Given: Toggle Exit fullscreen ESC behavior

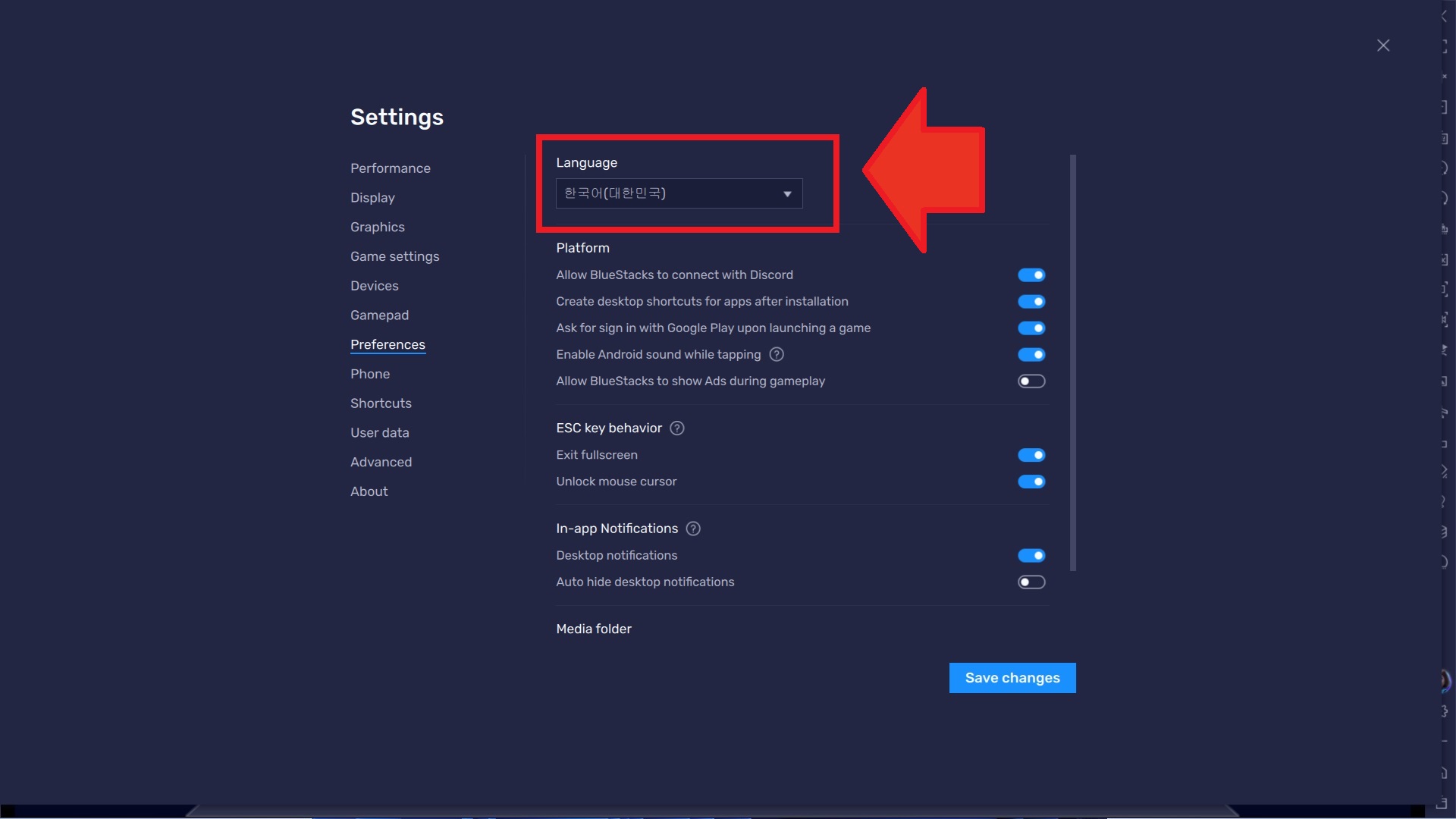Looking at the screenshot, I should pyautogui.click(x=1031, y=455).
